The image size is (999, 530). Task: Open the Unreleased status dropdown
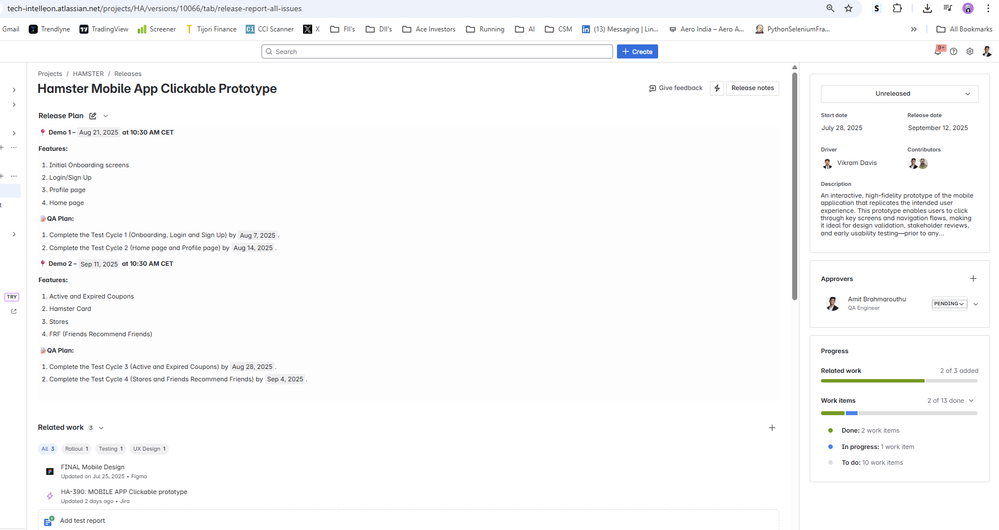pyautogui.click(x=899, y=94)
